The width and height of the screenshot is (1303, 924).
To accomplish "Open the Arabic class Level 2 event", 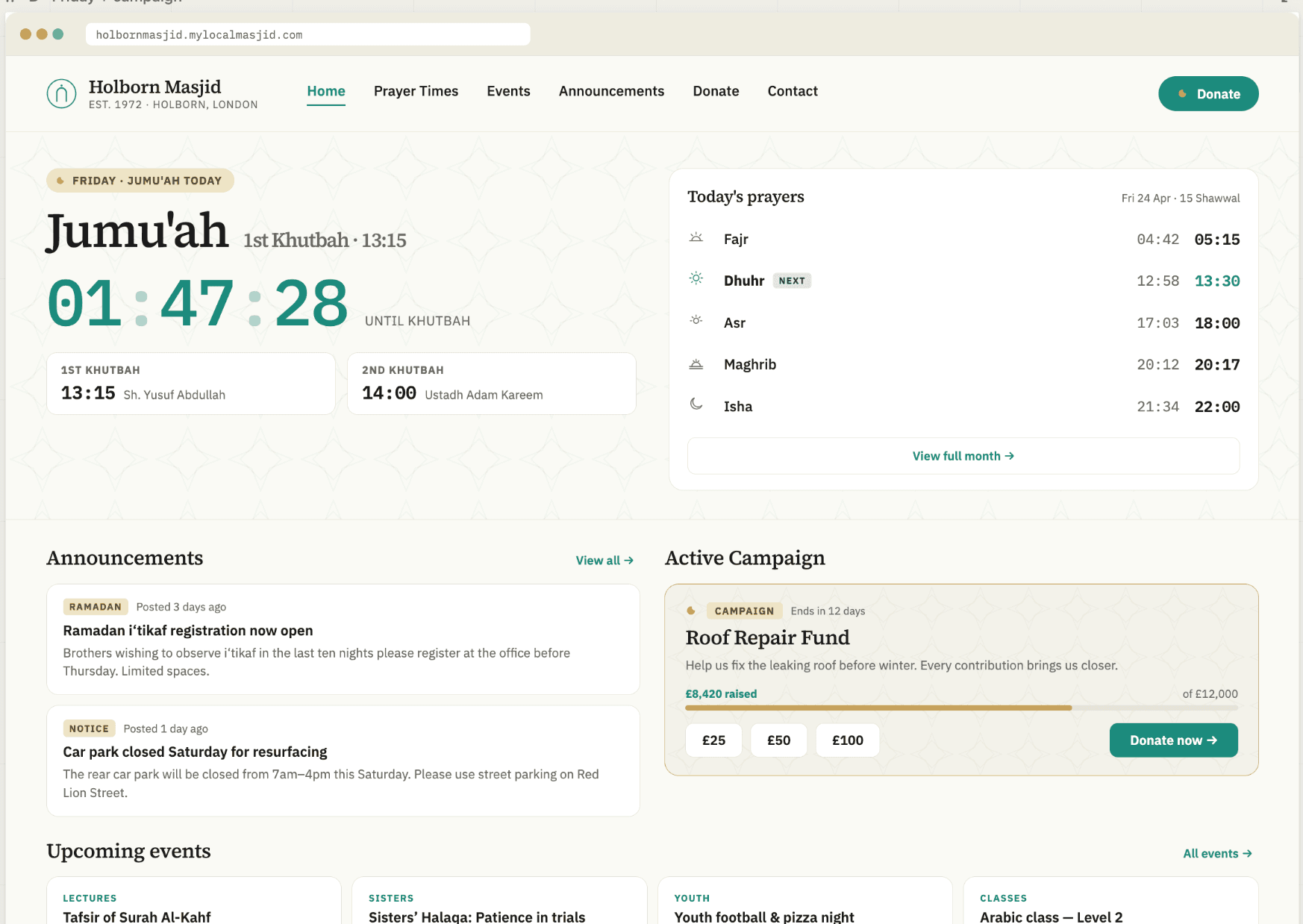I will click(1111, 901).
